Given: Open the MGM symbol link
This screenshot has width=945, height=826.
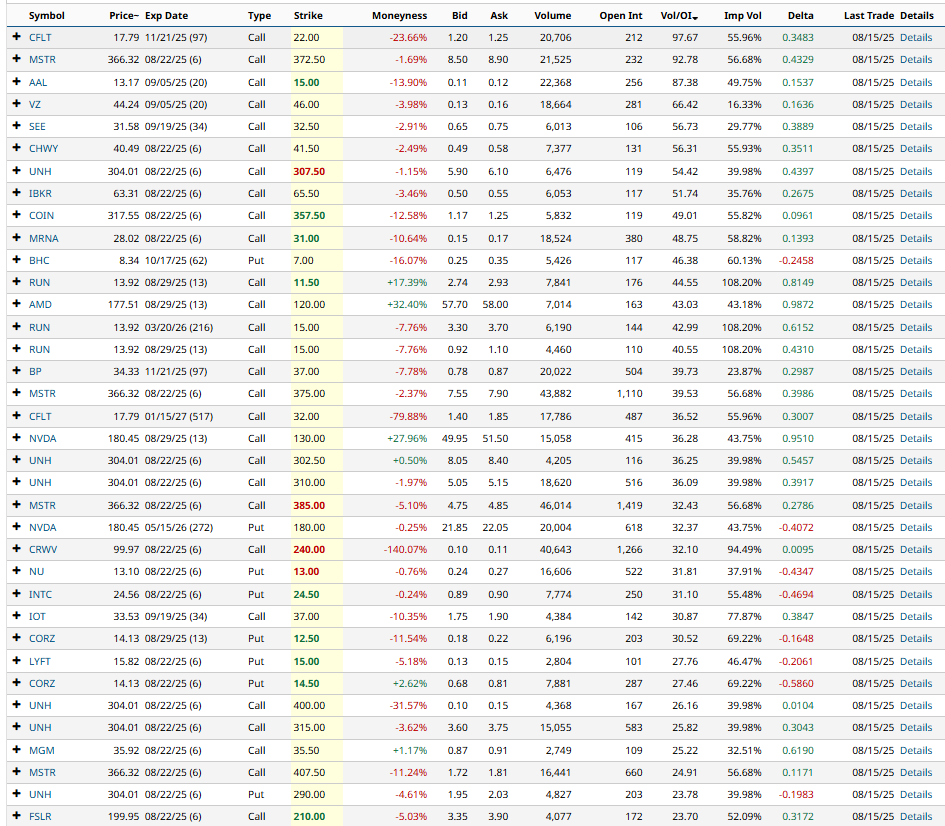Looking at the screenshot, I should point(42,750).
